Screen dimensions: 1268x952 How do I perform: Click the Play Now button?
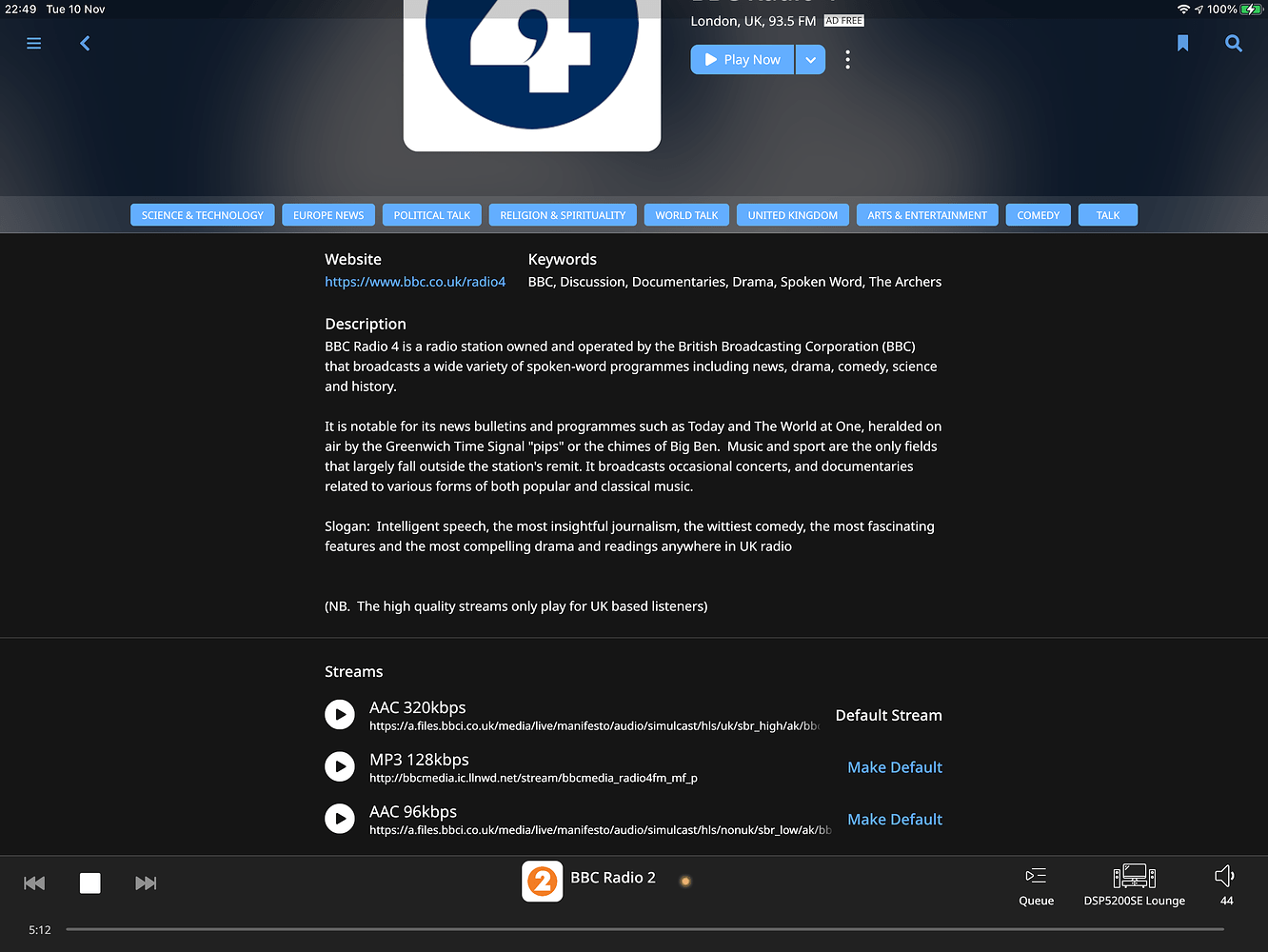point(743,60)
